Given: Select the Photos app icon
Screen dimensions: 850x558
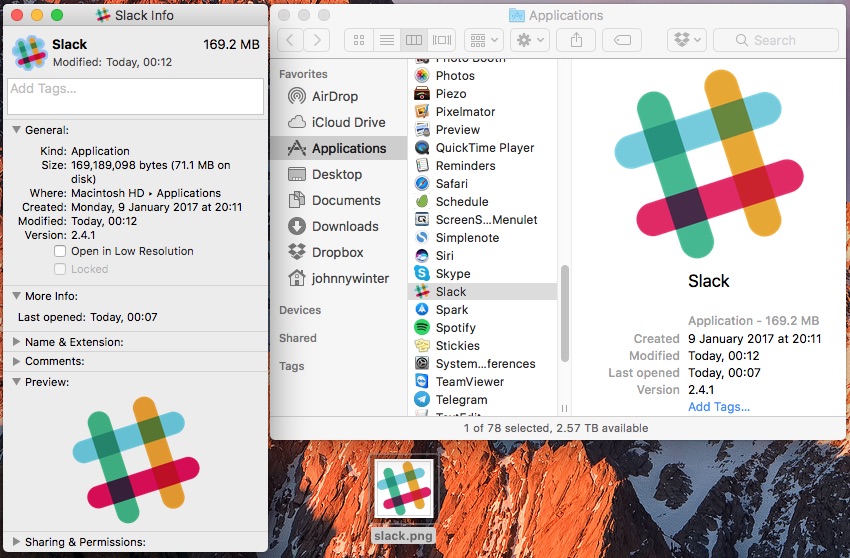Looking at the screenshot, I should tap(422, 75).
